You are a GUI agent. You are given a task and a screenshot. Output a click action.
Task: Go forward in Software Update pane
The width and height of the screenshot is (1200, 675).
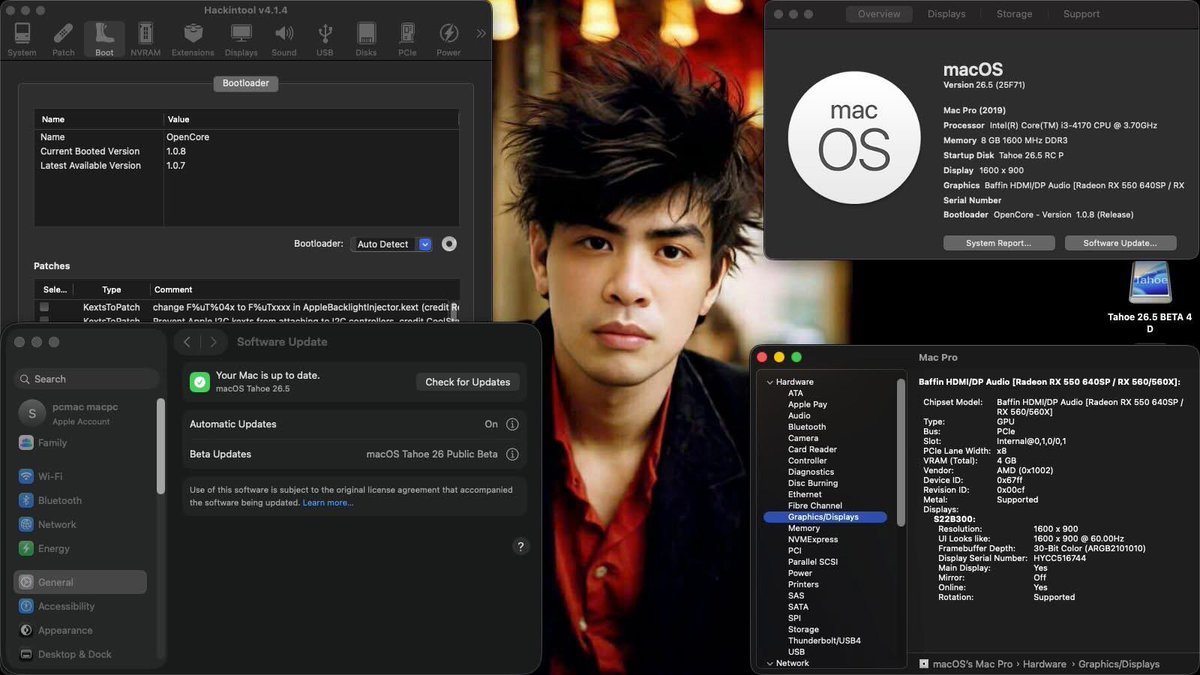(x=213, y=342)
